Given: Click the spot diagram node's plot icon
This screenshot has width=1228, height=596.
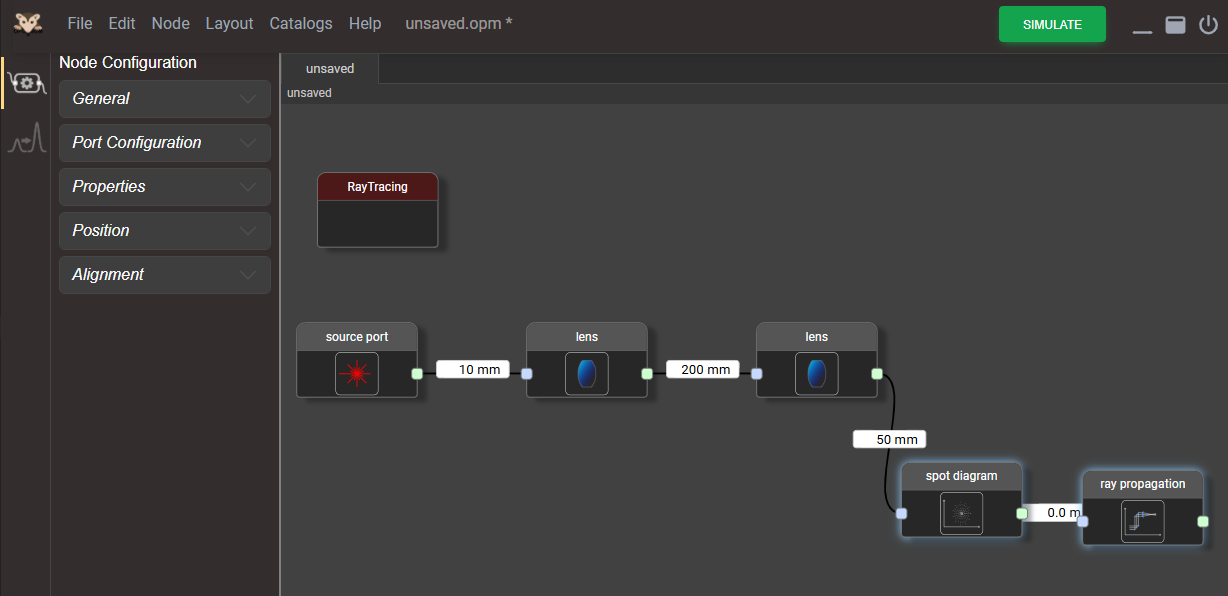Looking at the screenshot, I should coord(962,514).
